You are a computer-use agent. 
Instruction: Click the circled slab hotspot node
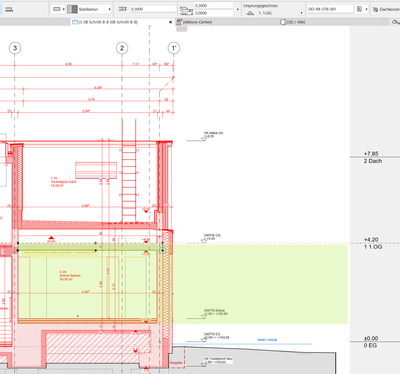(x=162, y=250)
